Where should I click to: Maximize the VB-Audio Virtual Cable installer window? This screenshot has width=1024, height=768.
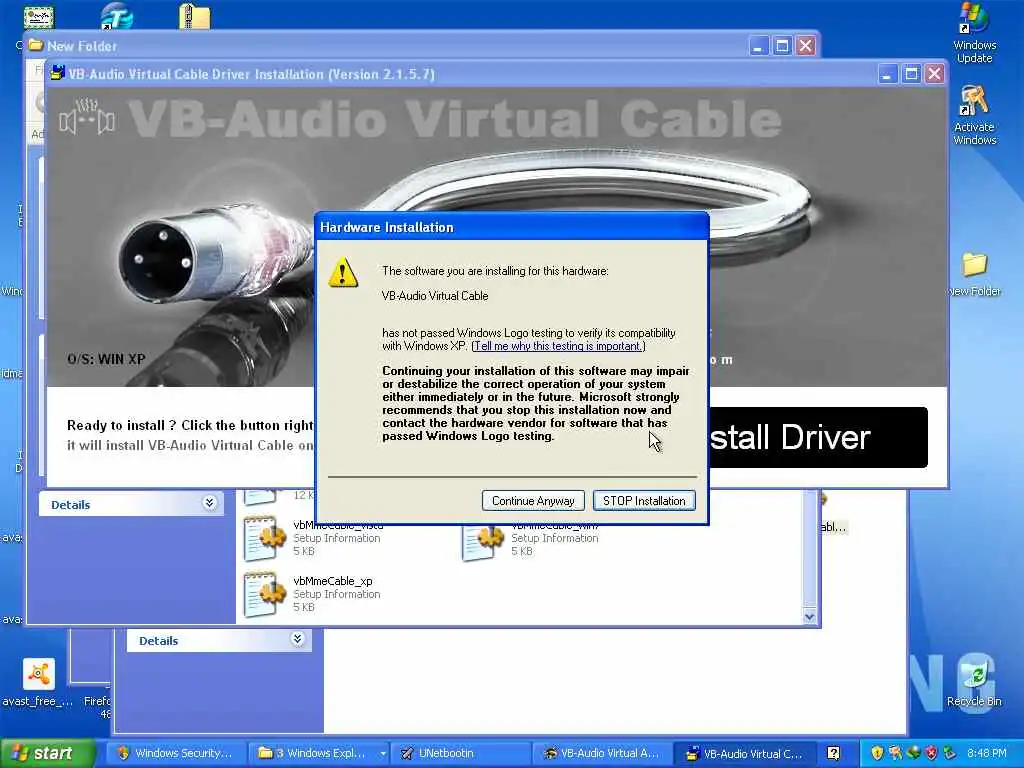[911, 74]
